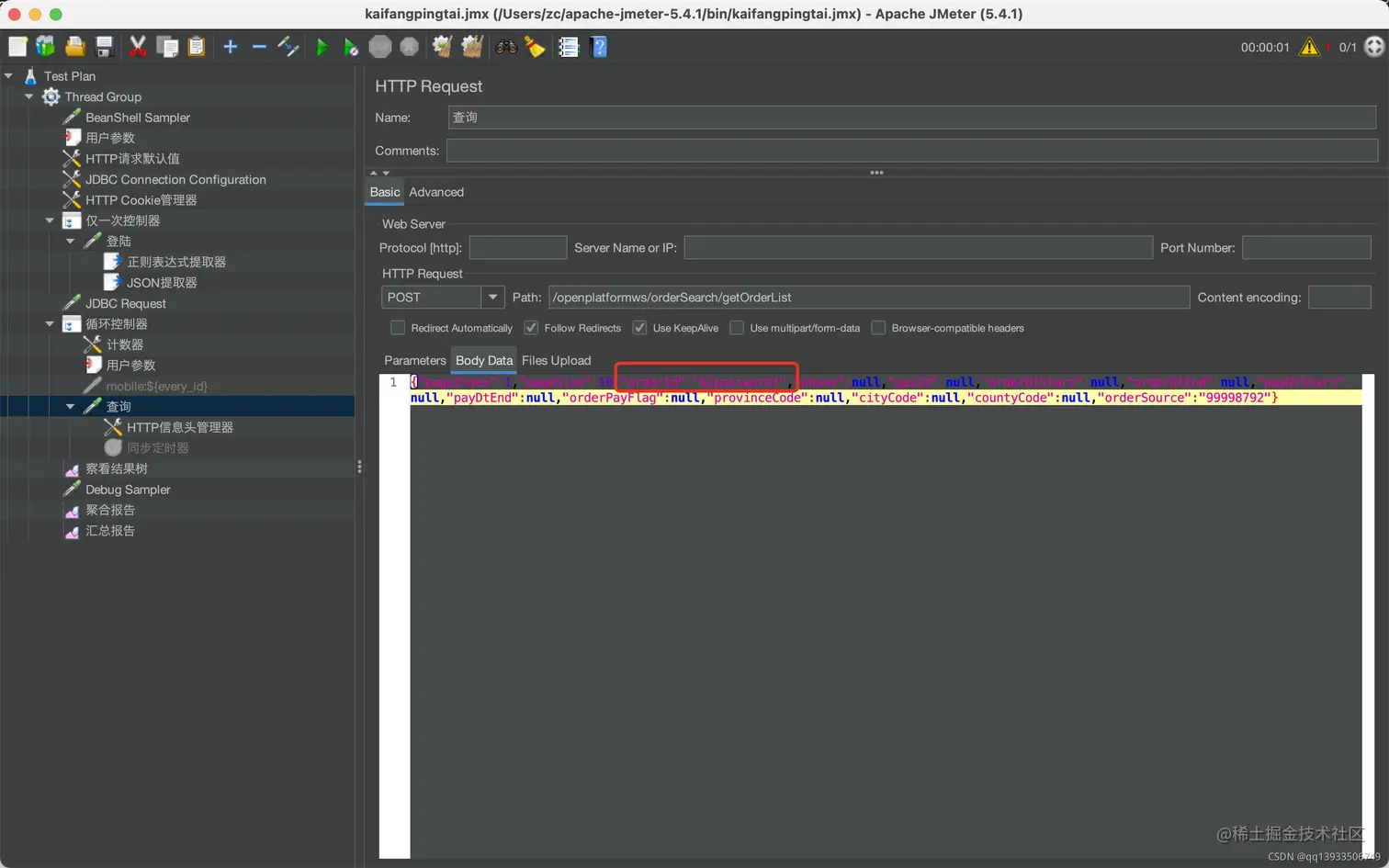Click the New test plan icon
Screen dimensions: 1389x868
point(17,47)
